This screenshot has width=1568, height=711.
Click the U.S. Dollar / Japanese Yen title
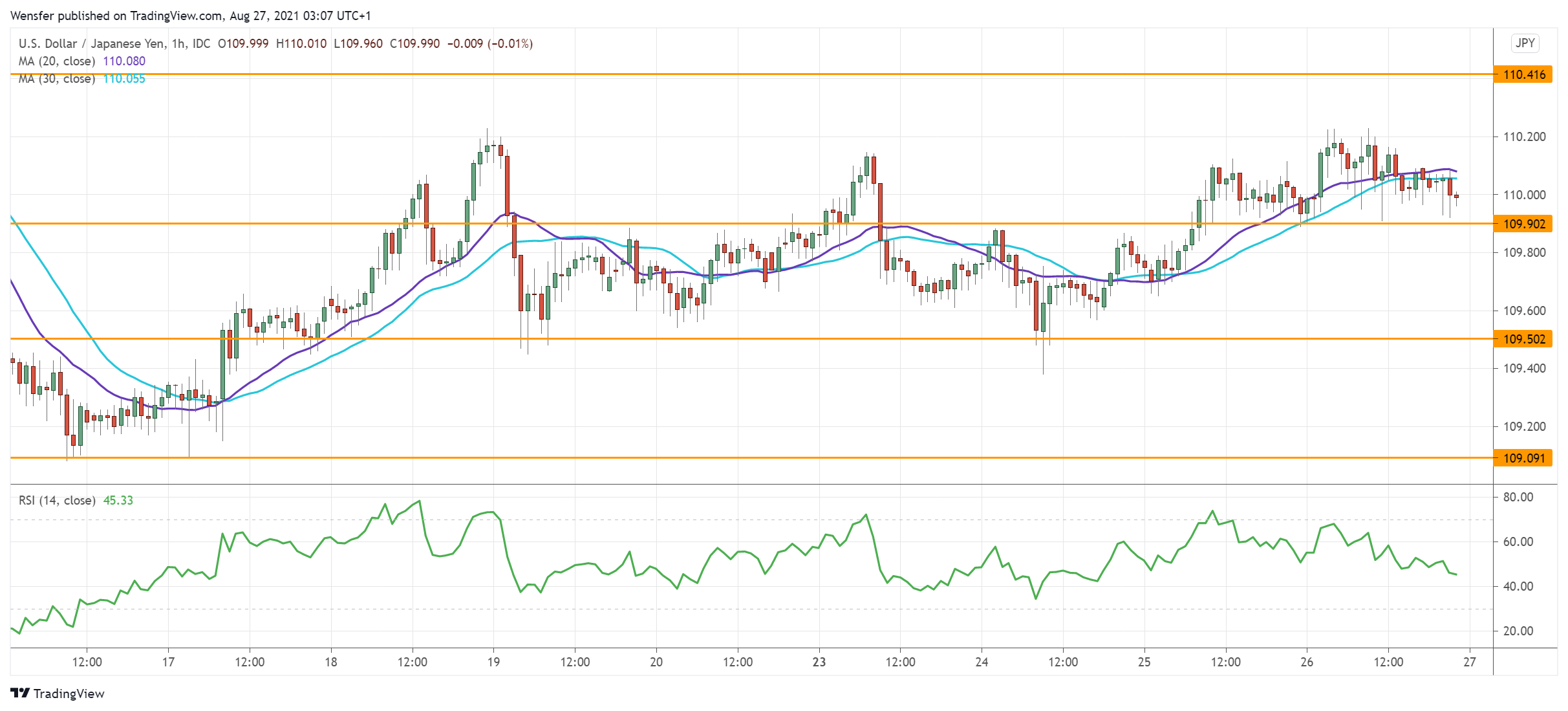(x=91, y=43)
